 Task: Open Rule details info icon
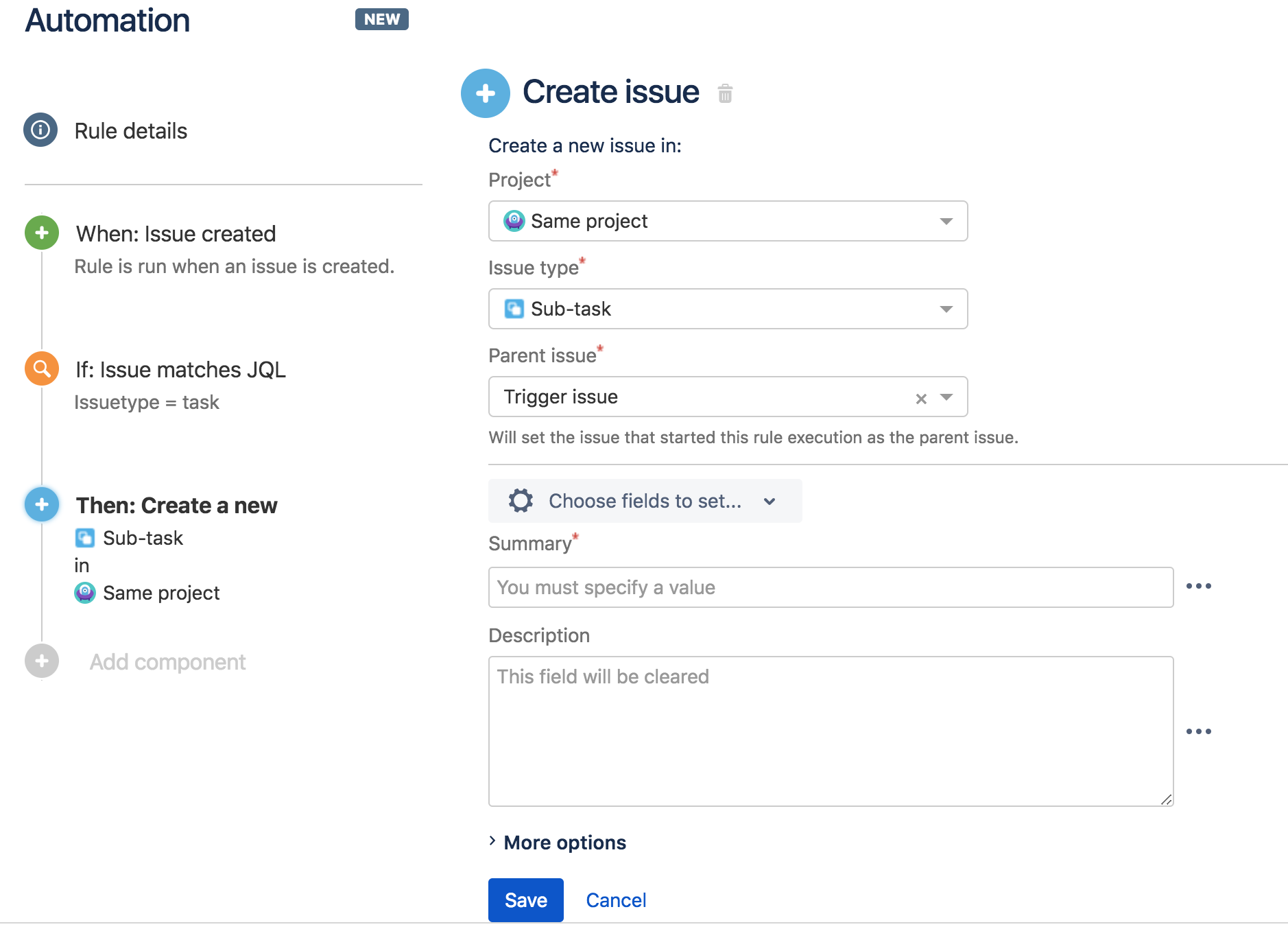pyautogui.click(x=40, y=130)
